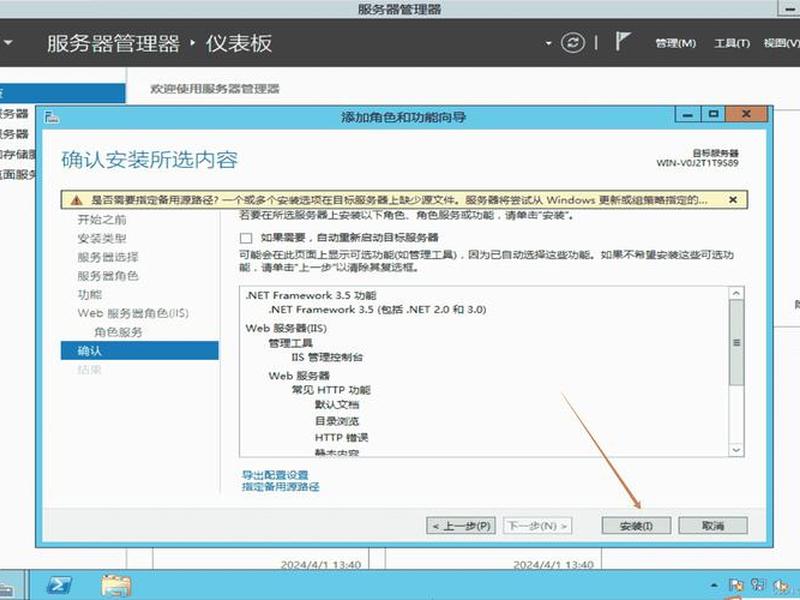Show hidden system tray icons
The image size is (800, 600).
pos(714,585)
